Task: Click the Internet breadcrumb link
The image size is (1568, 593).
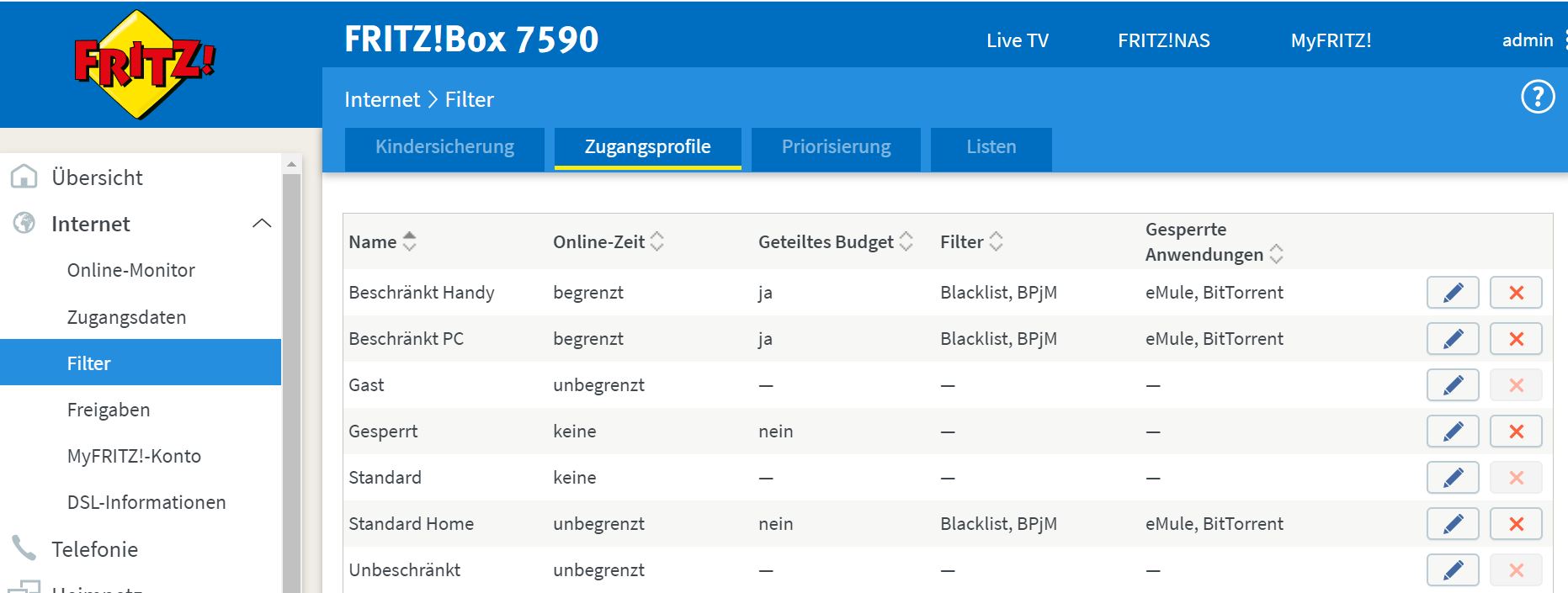Action: point(382,99)
